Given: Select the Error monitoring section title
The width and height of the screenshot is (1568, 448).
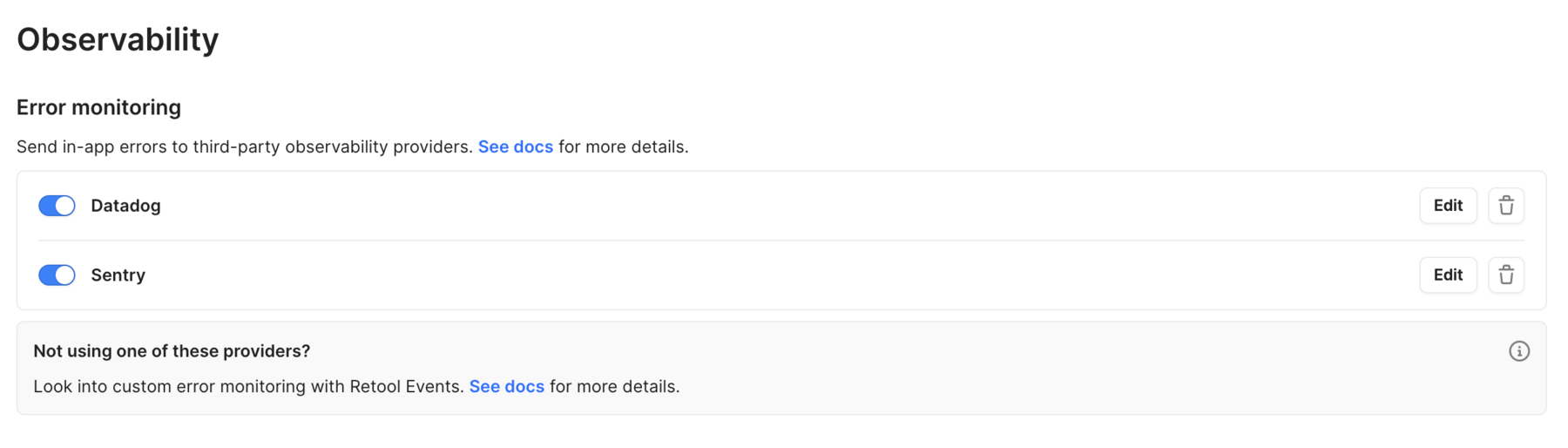Looking at the screenshot, I should coord(98,107).
